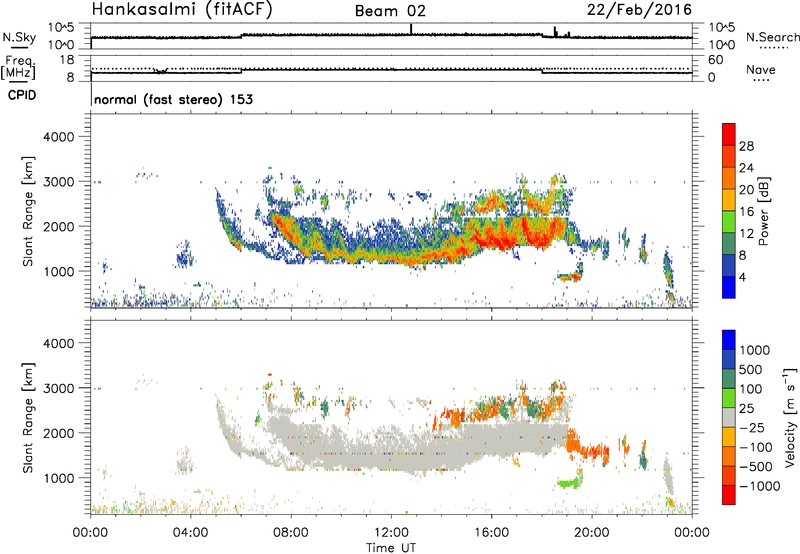800x554 pixels.
Task: Click the 1000 tick on the velocity colorbar
Action: 755,350
